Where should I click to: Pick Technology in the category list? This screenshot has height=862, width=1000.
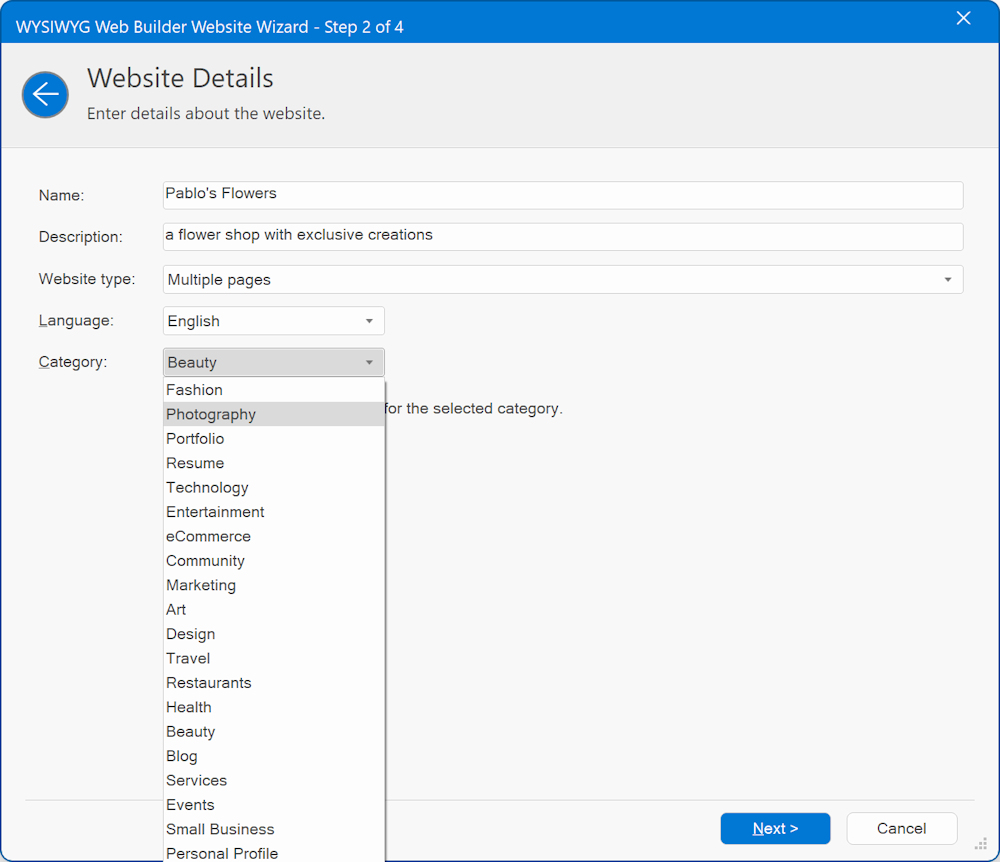point(207,488)
